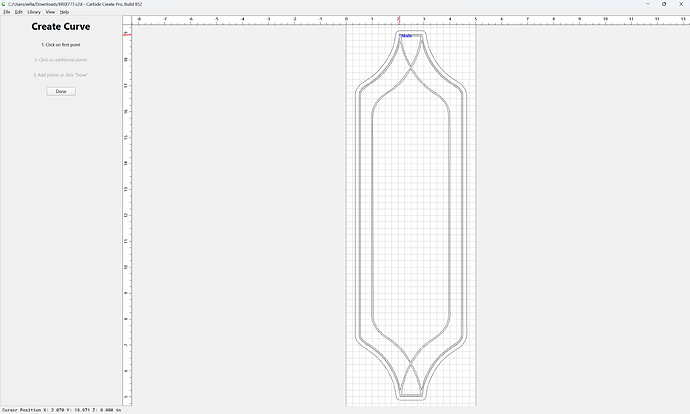The height and width of the screenshot is (414, 690).
Task: Open the Help menu
Action: pos(64,12)
